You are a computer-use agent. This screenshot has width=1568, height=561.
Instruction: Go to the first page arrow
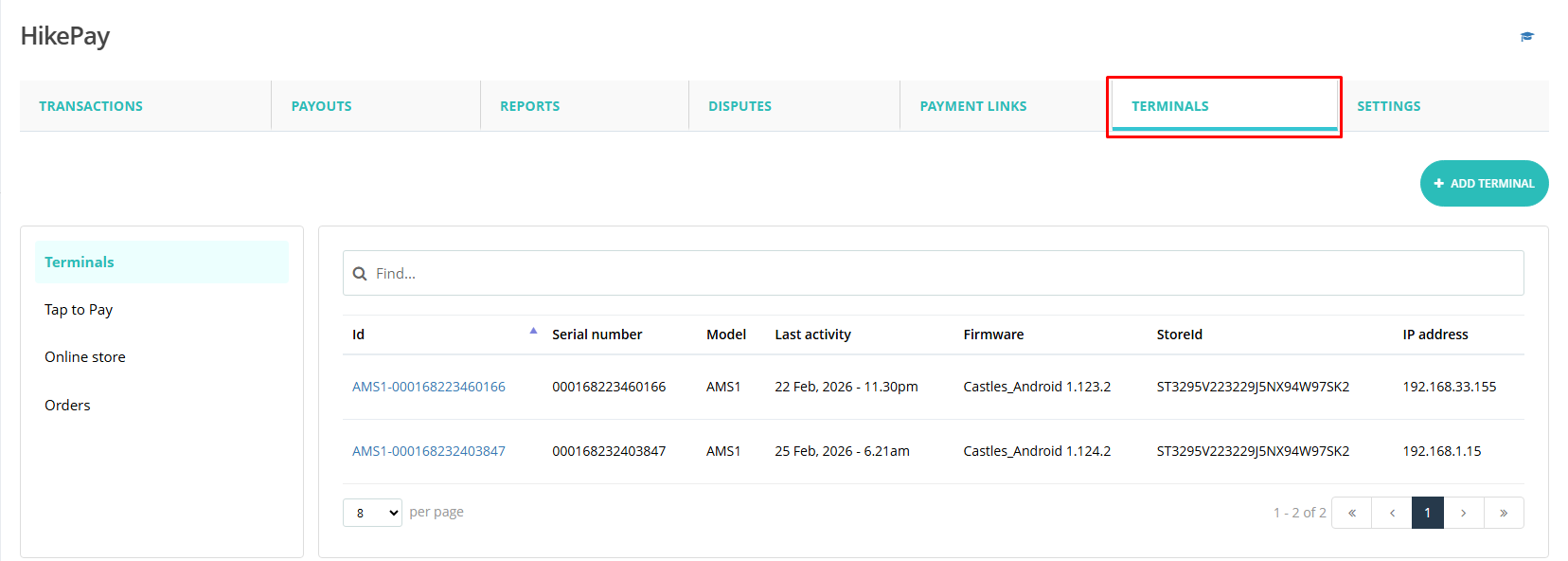pyautogui.click(x=1351, y=513)
